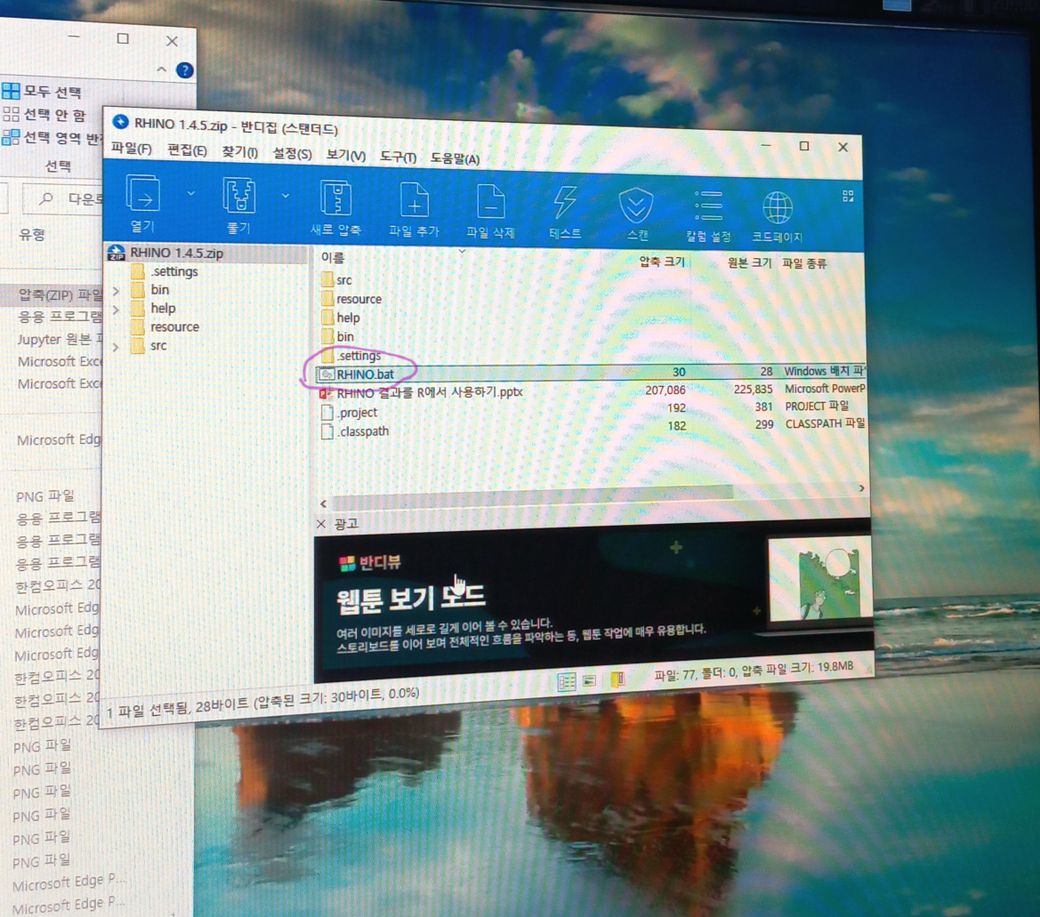Click the 열기 (Open) toolbar icon
Screen dimensions: 1040x917
142,197
